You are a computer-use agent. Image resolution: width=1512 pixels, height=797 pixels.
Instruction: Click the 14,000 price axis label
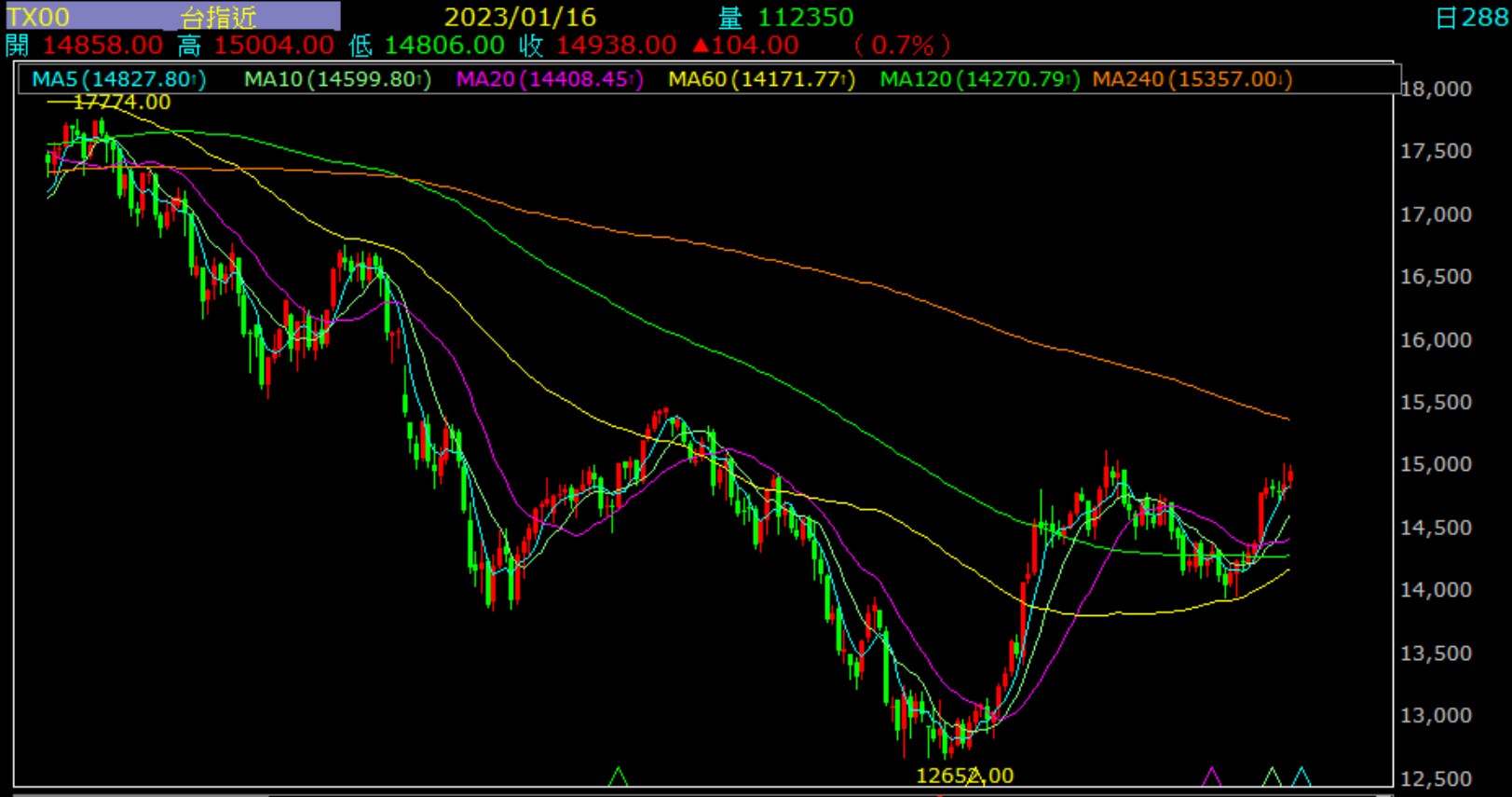pos(1436,590)
